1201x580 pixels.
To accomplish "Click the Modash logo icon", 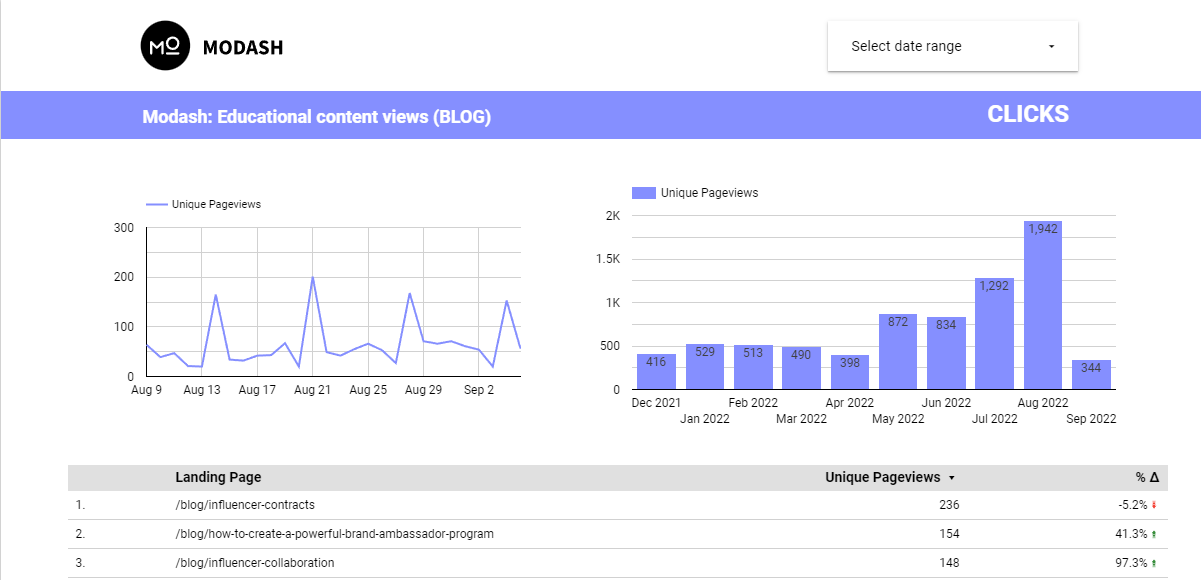I will 166,45.
